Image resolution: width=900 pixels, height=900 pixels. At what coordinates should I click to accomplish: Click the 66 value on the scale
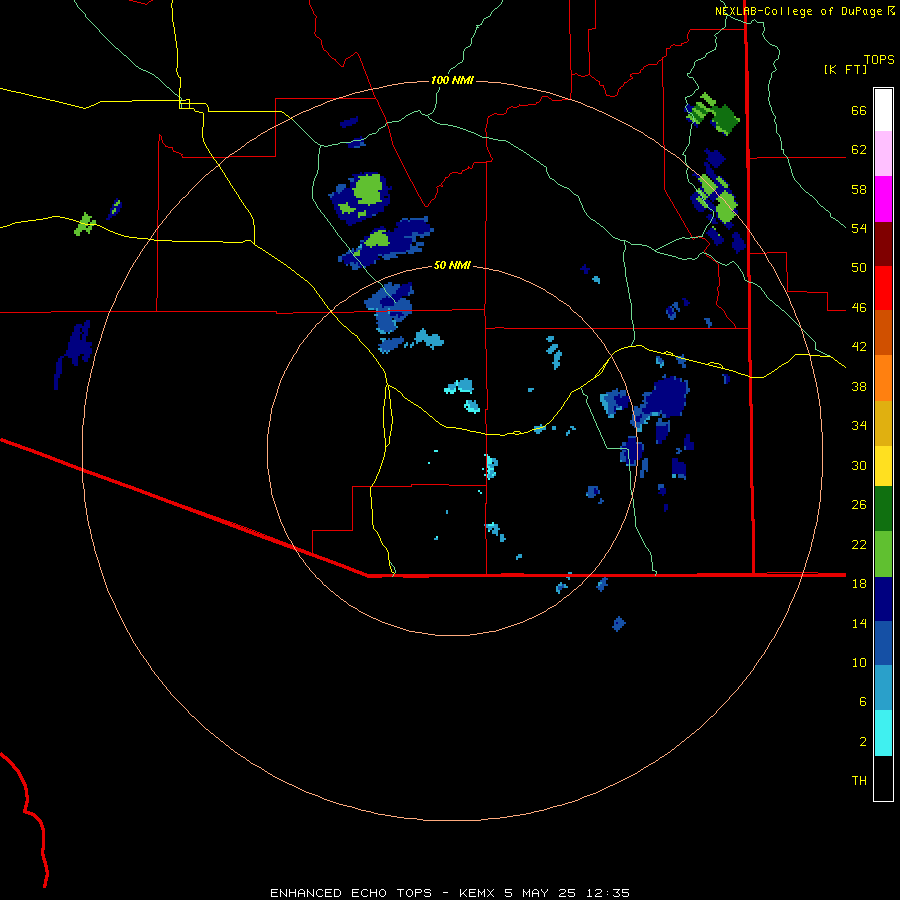[x=859, y=110]
